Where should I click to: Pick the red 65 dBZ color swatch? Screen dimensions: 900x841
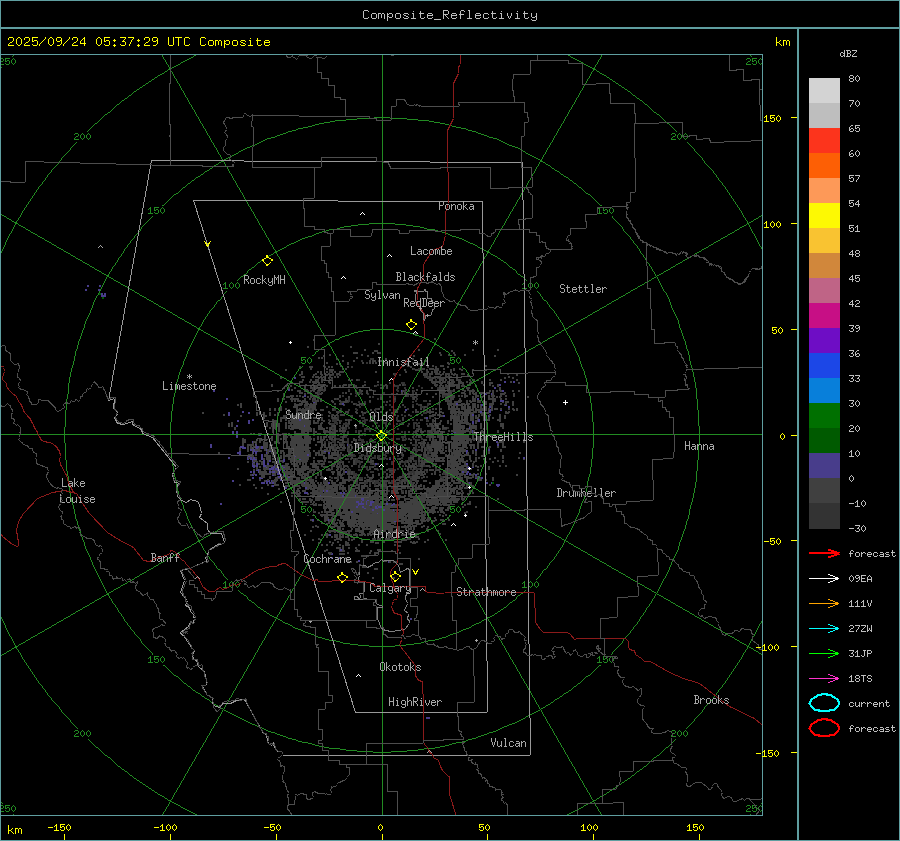pyautogui.click(x=824, y=141)
